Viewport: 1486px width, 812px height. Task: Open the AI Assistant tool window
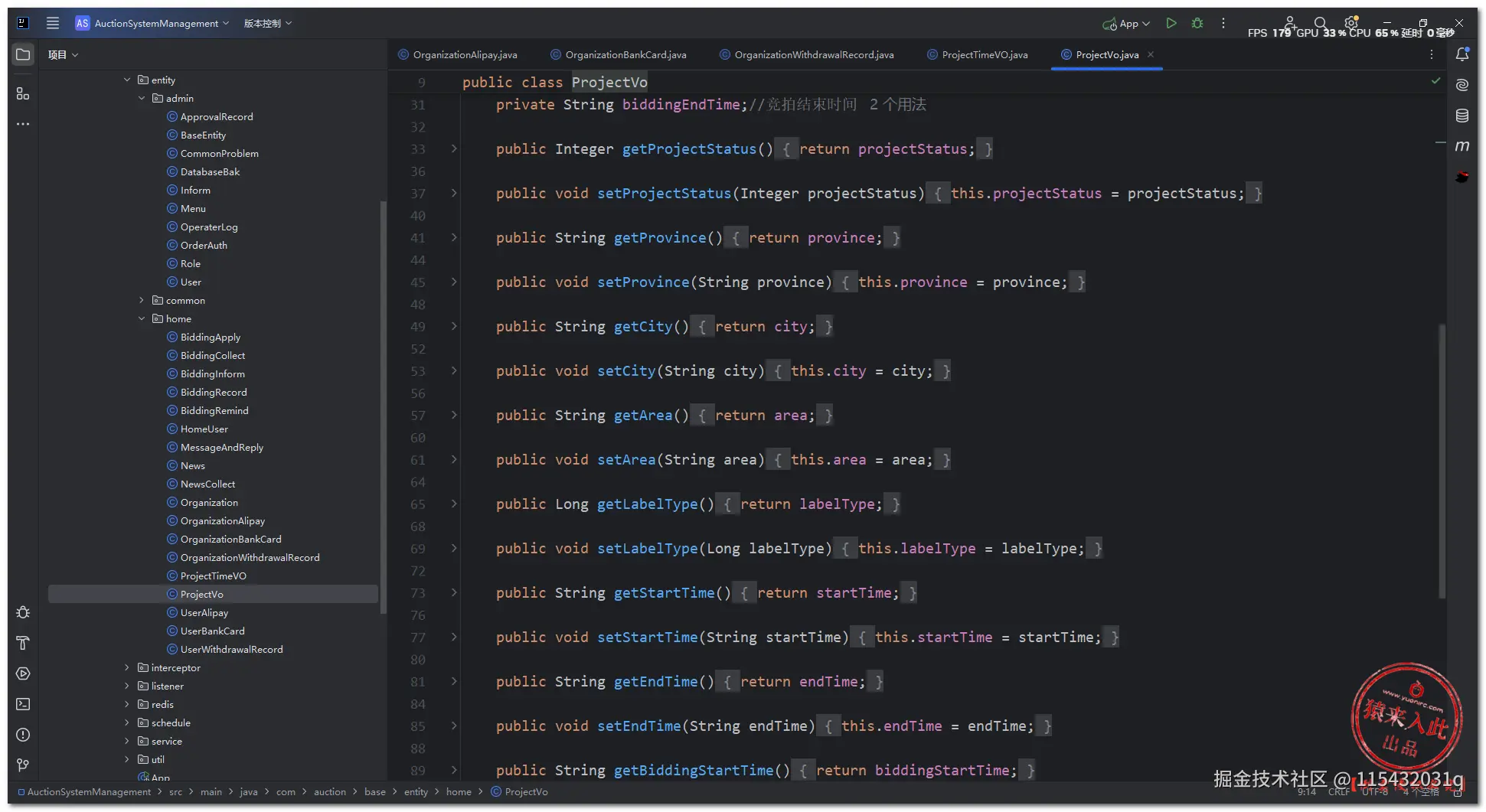point(1462,85)
